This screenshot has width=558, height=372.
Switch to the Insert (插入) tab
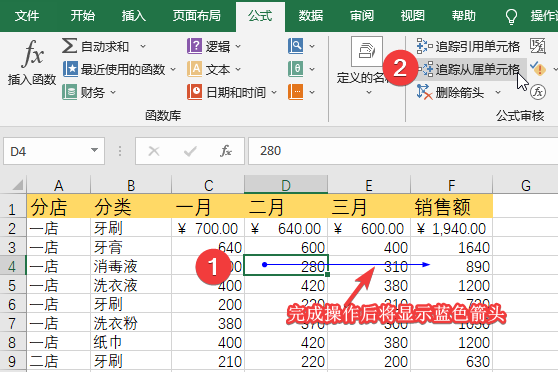click(133, 16)
